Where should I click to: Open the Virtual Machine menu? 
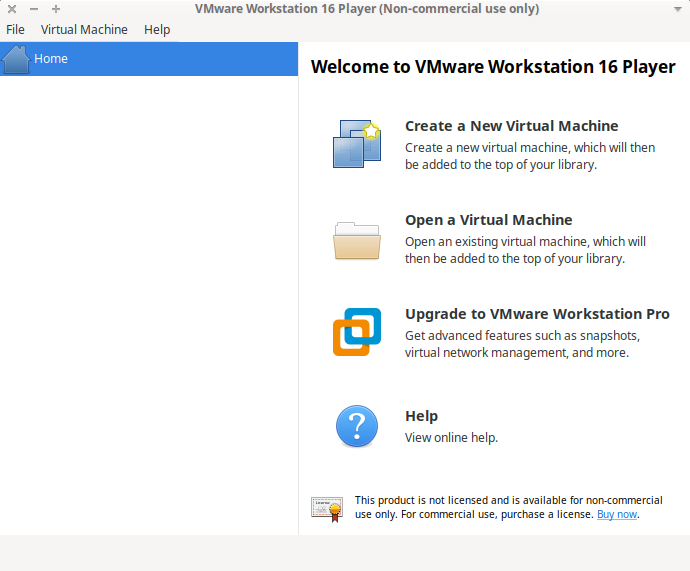click(x=84, y=29)
